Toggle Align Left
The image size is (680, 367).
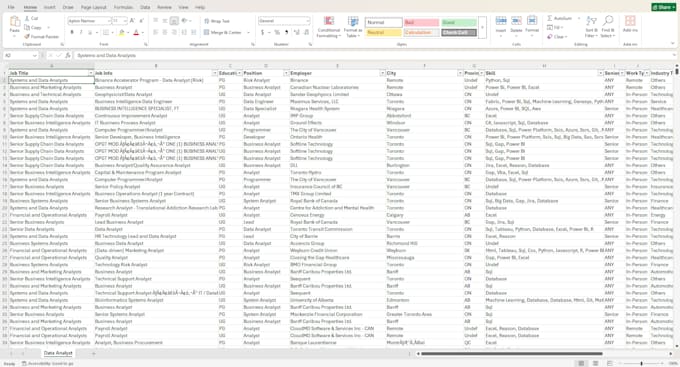coord(155,33)
